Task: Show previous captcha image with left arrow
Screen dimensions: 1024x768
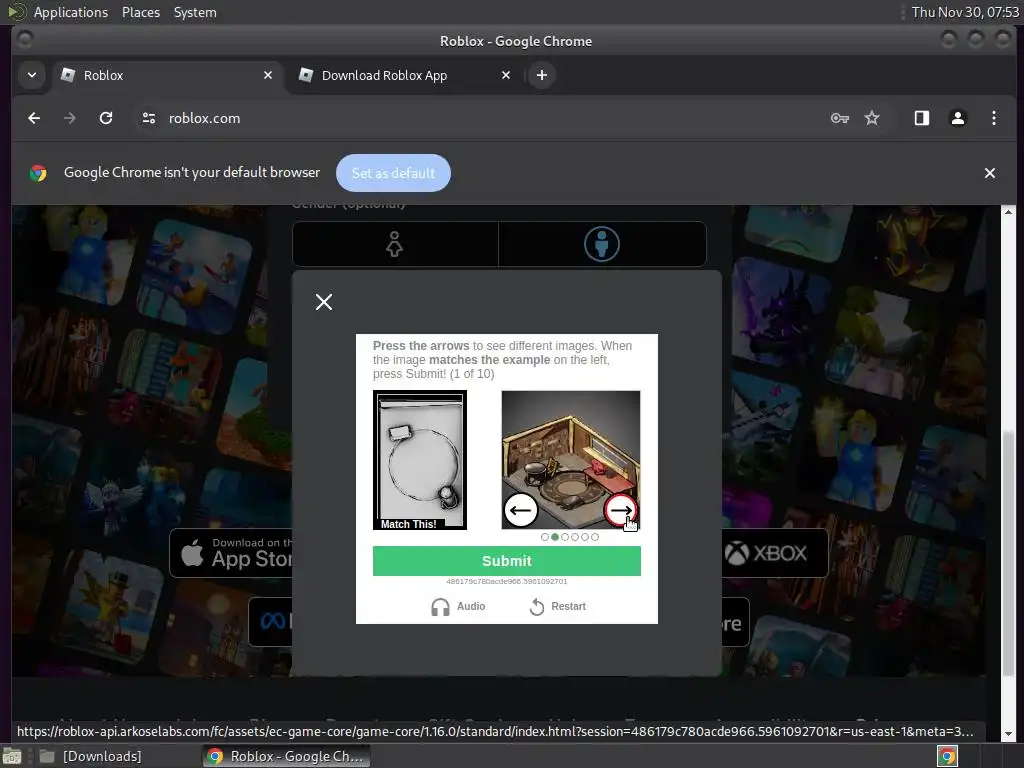Action: pos(520,510)
